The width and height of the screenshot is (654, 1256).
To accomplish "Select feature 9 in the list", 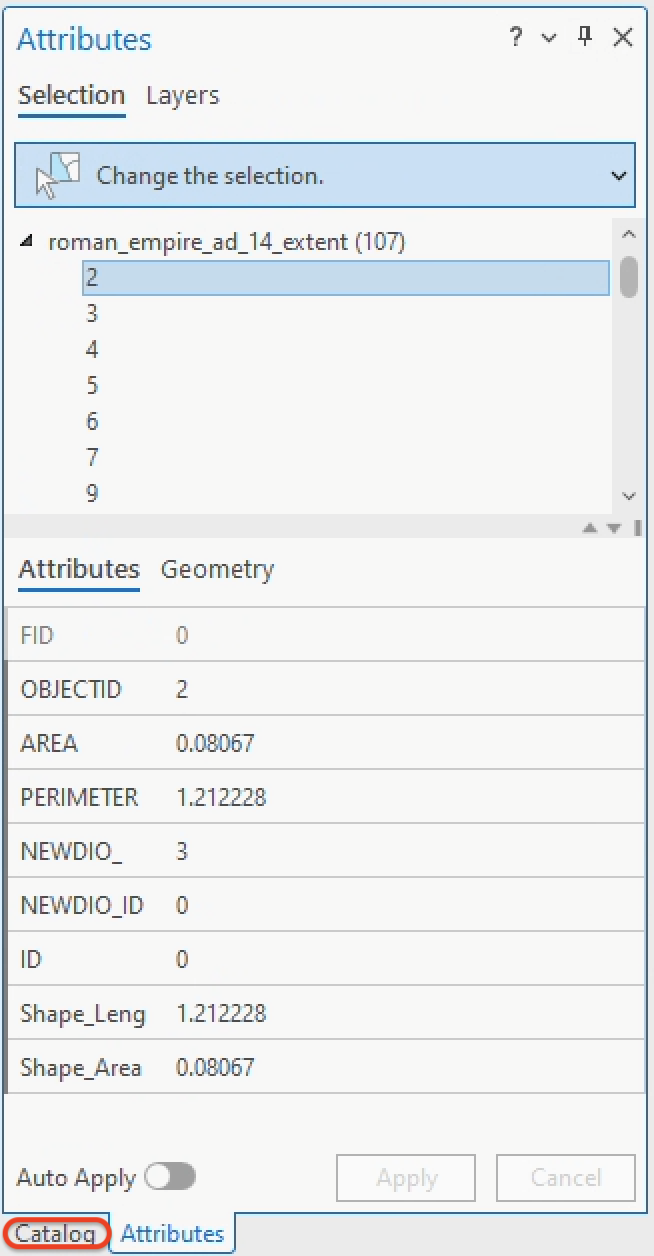I will (x=92, y=494).
